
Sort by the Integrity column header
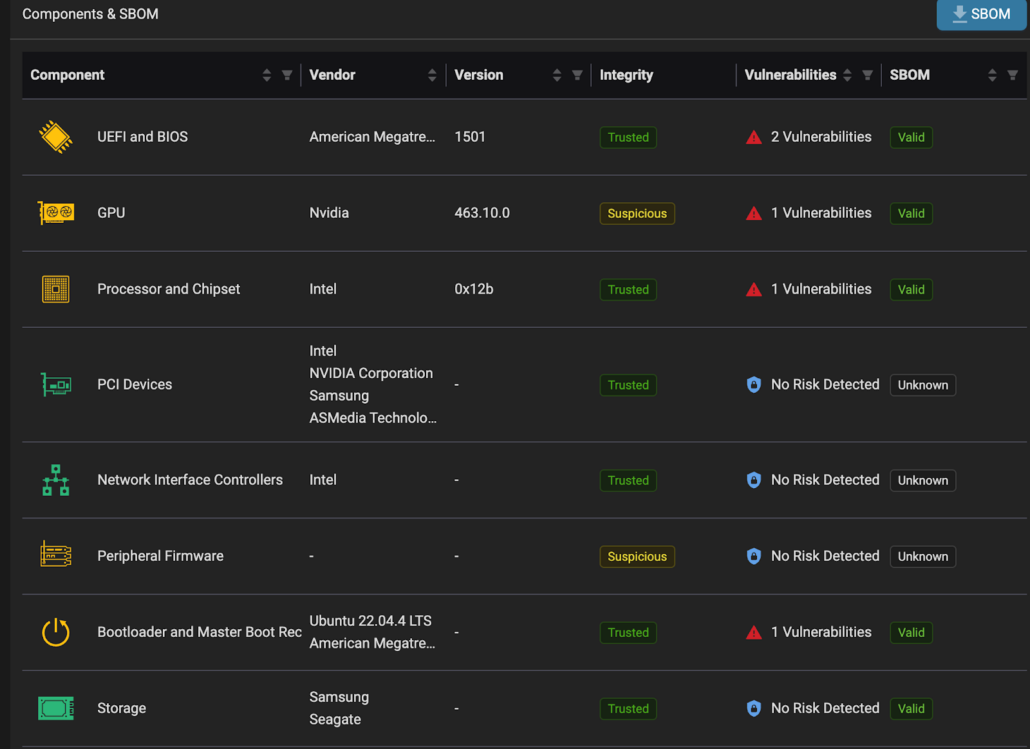pos(626,75)
